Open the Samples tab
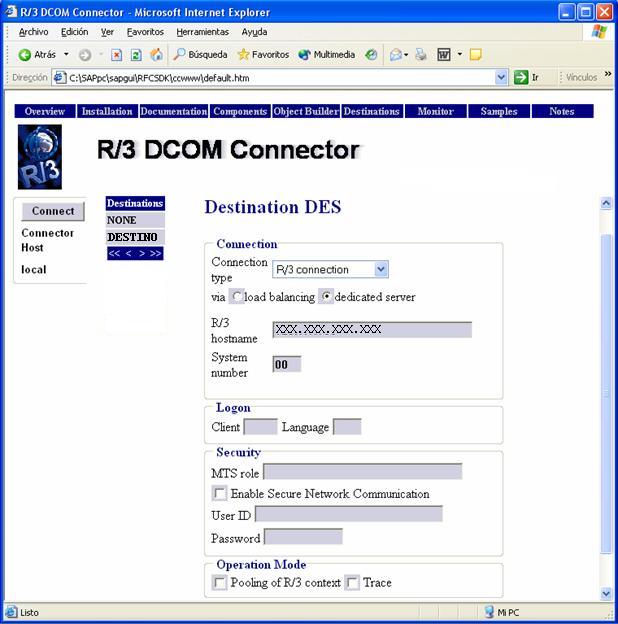Screen dimensions: 618x624 pos(499,111)
